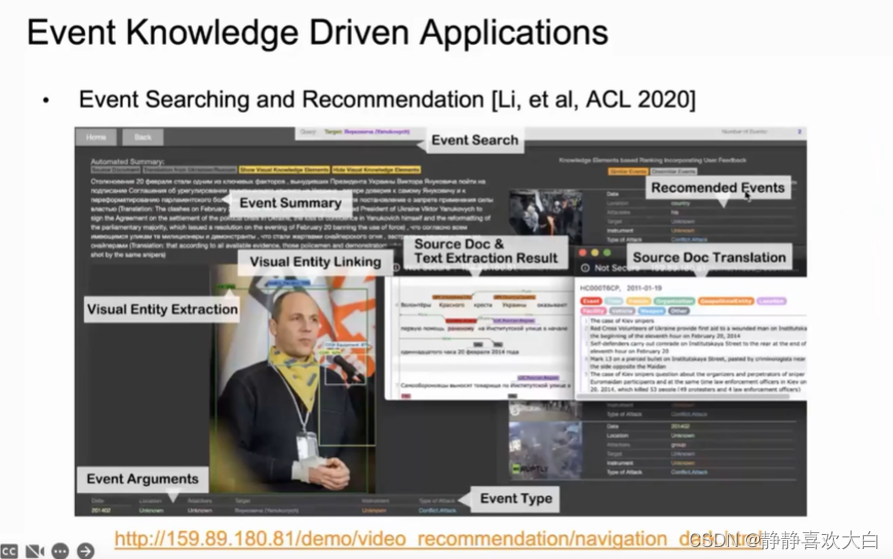Click the "Event Arguments" callout label
893x559 pixels.
pyautogui.click(x=142, y=479)
